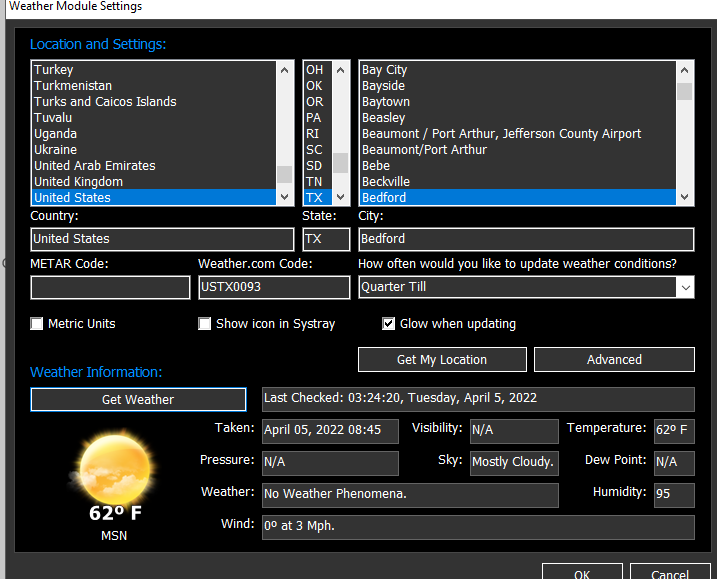Toggle Show icon in Systray checkbox
Screen dimensions: 717x579
(x=205, y=324)
